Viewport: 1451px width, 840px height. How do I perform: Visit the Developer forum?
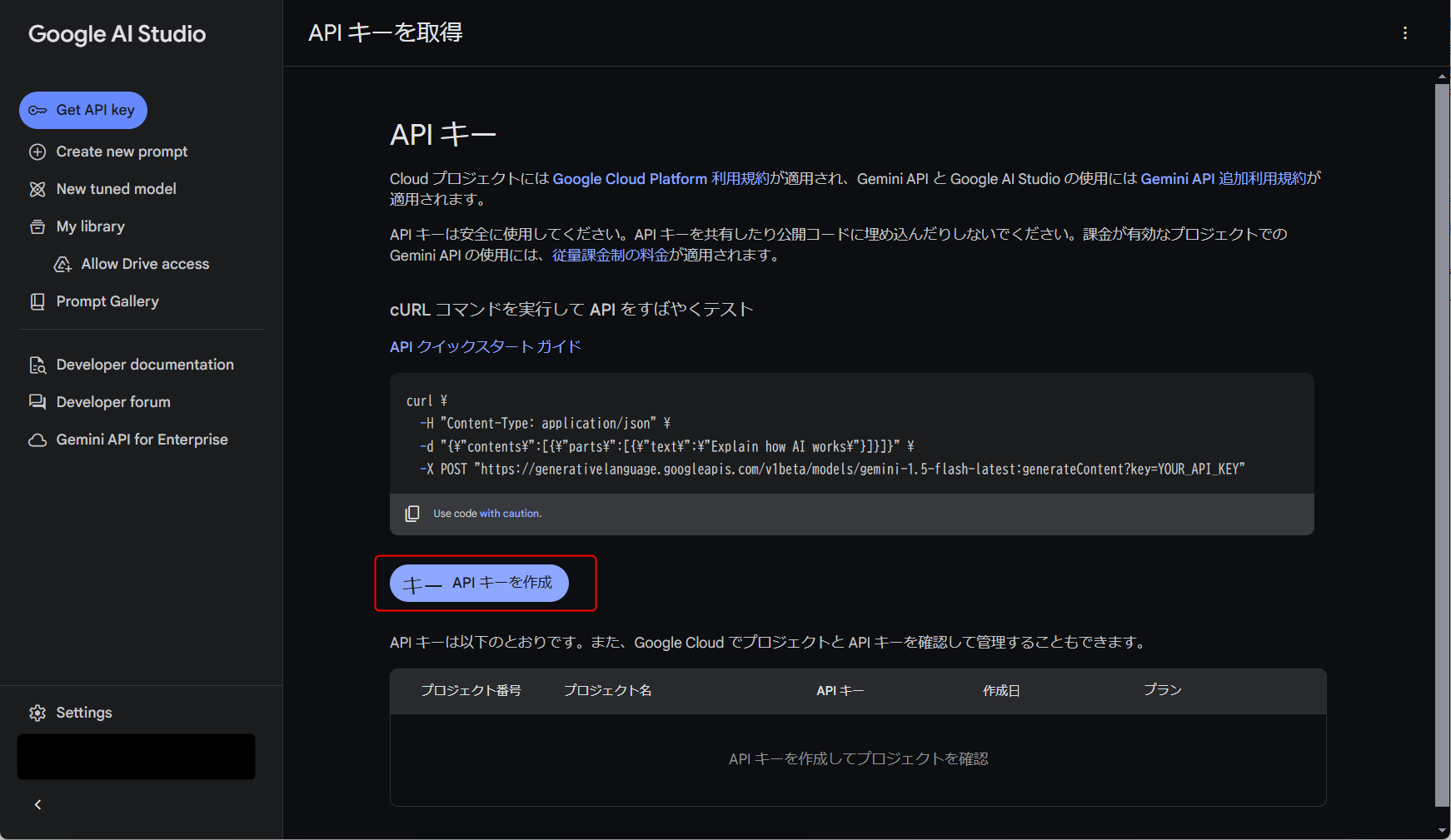(113, 402)
